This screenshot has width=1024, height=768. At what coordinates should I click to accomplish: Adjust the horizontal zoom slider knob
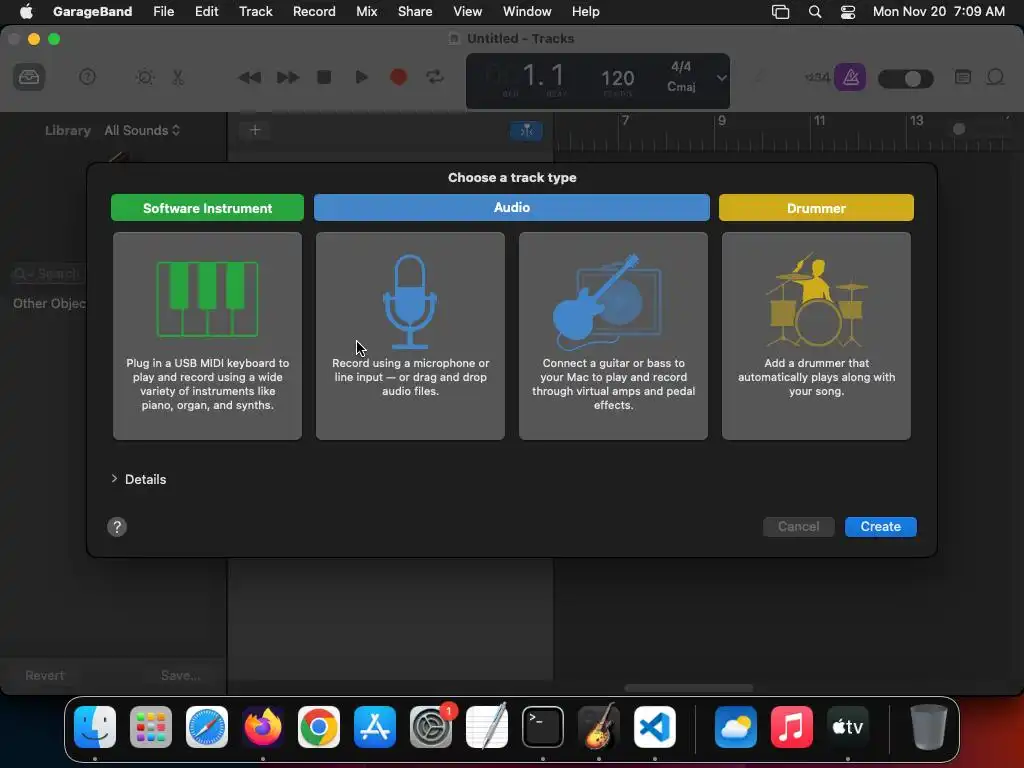(959, 129)
